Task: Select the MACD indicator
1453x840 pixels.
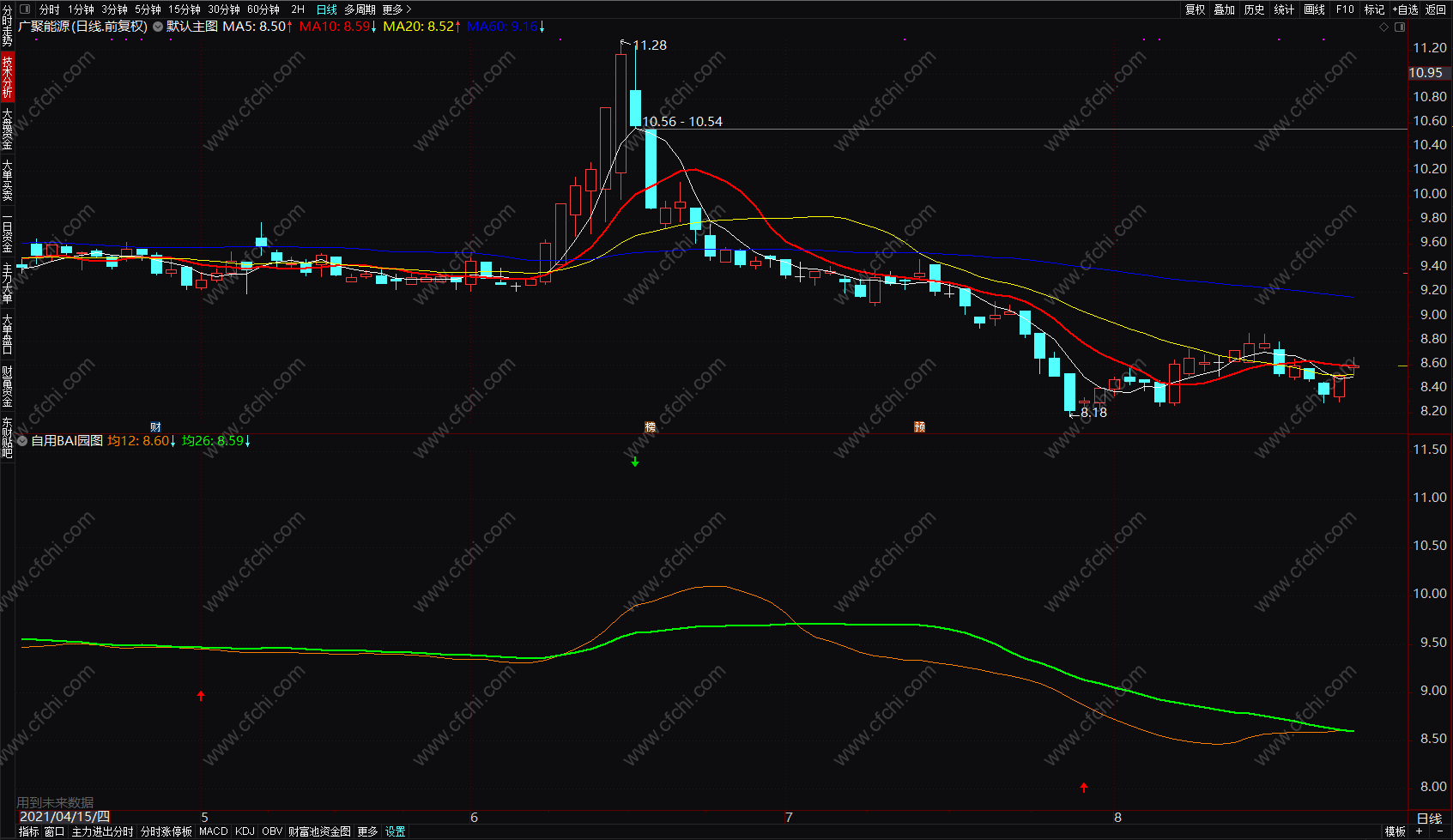Action: point(214,832)
